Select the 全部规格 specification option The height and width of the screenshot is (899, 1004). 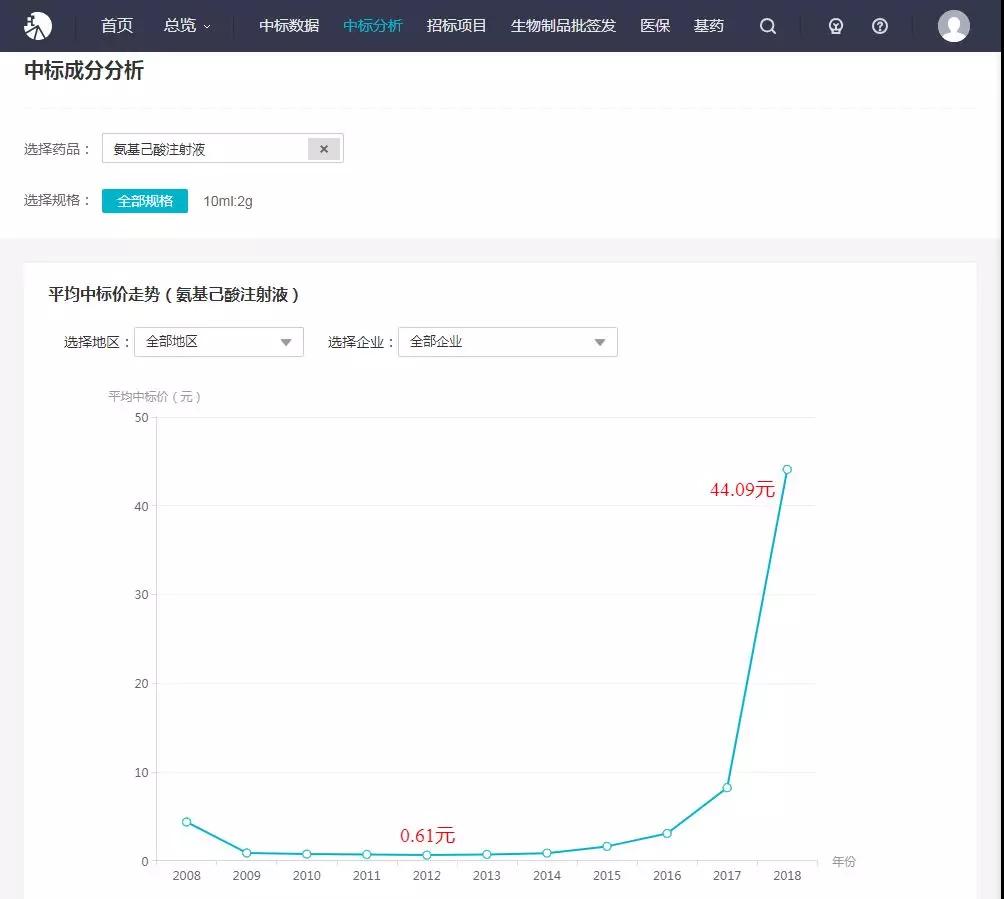[x=145, y=201]
